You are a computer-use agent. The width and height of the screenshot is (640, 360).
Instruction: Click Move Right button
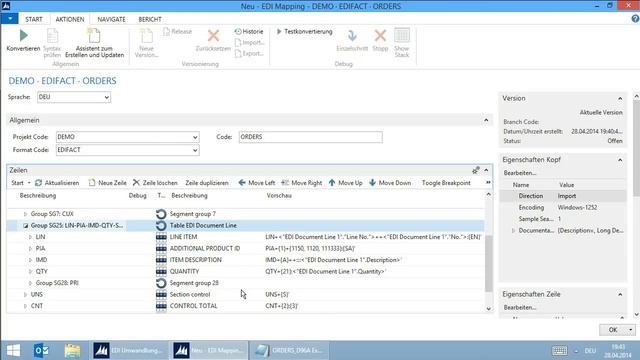pos(302,183)
